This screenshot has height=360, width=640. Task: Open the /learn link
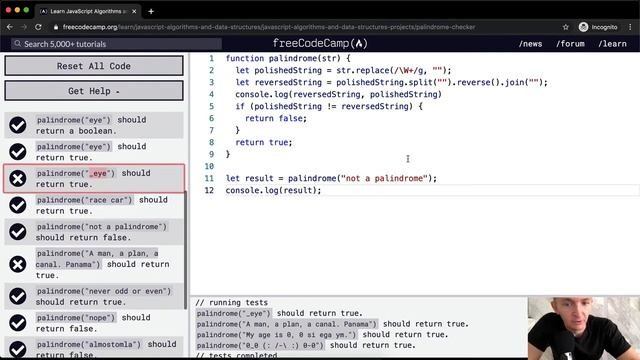tap(612, 44)
